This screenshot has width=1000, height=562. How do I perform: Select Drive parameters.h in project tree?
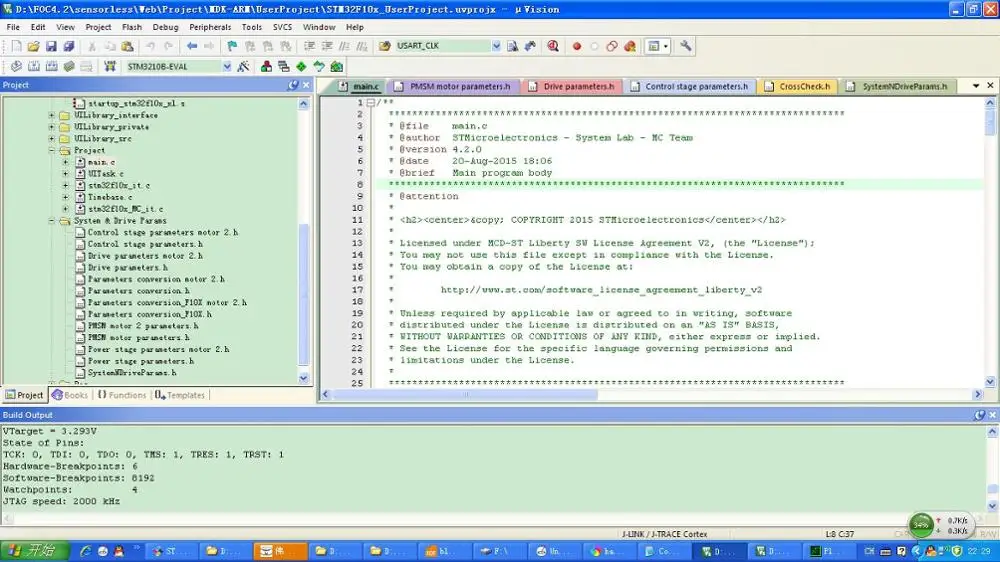[128, 267]
